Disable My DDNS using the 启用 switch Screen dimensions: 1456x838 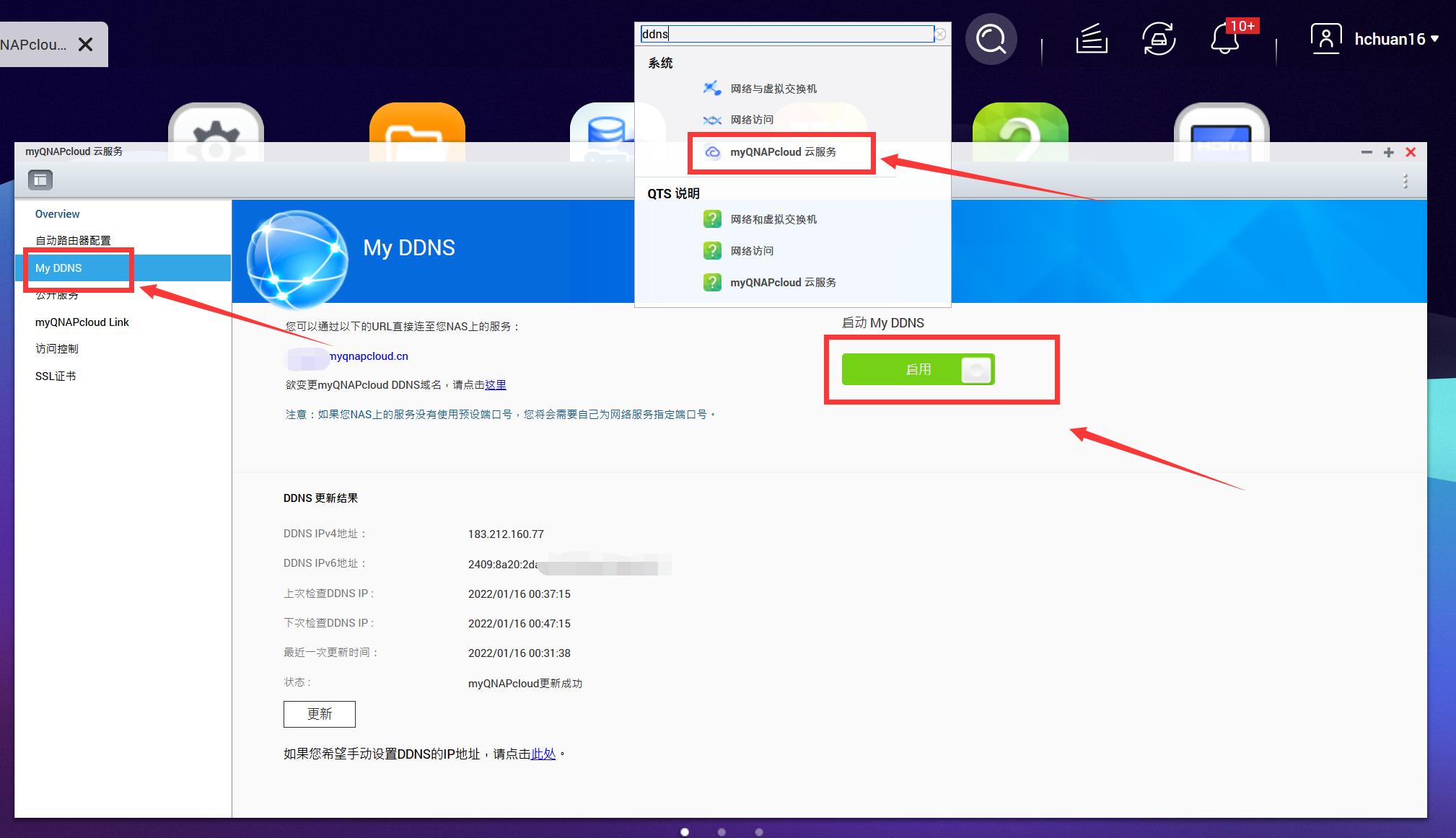tap(918, 369)
